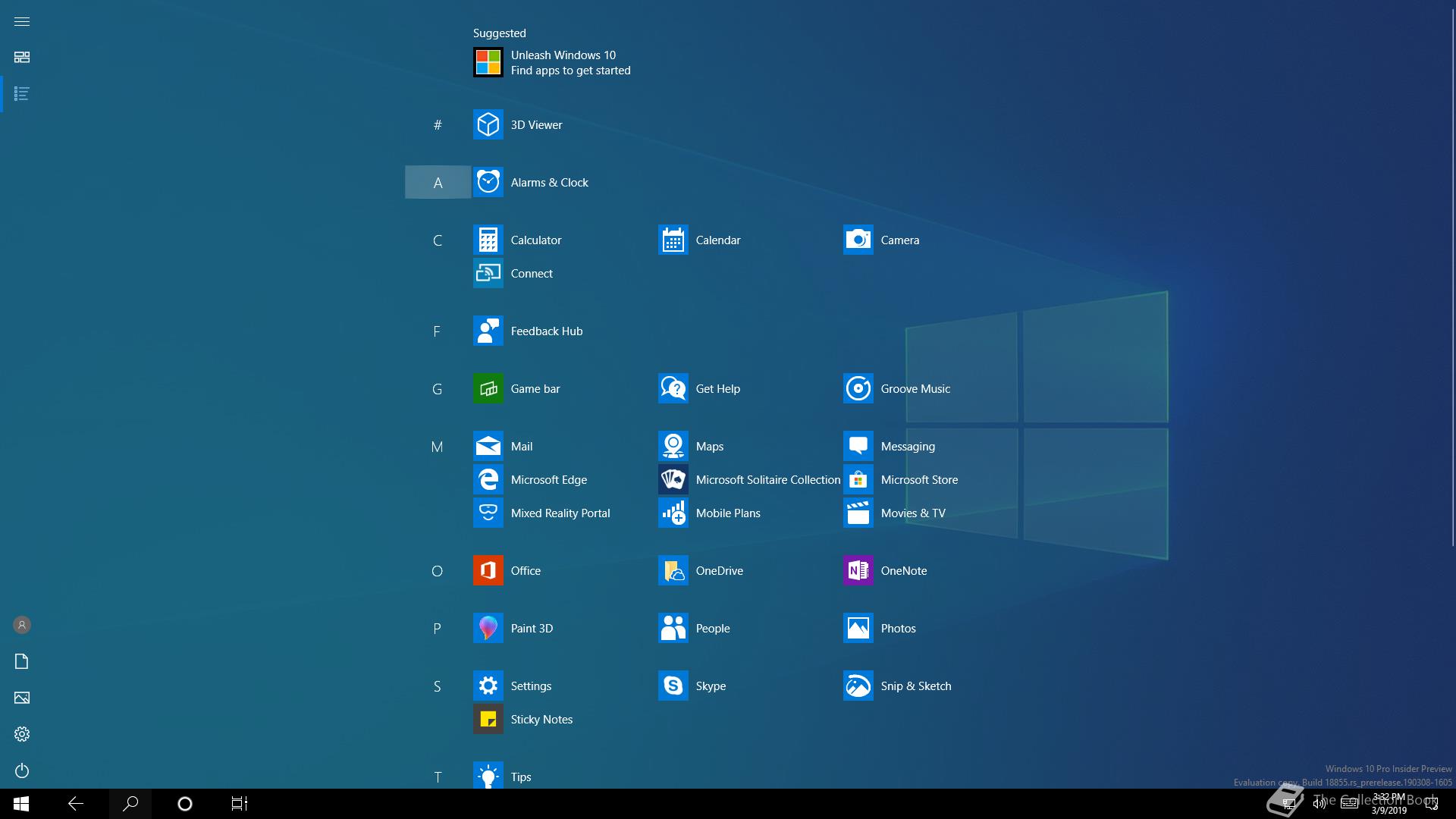
Task: Jump using the # letter header
Action: pyautogui.click(x=438, y=124)
